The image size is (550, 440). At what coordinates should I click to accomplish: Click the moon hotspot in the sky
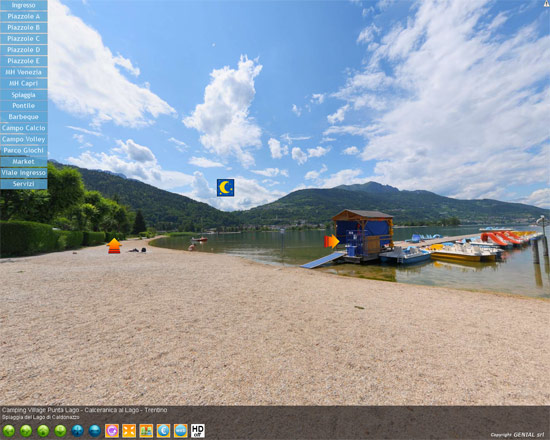(226, 188)
